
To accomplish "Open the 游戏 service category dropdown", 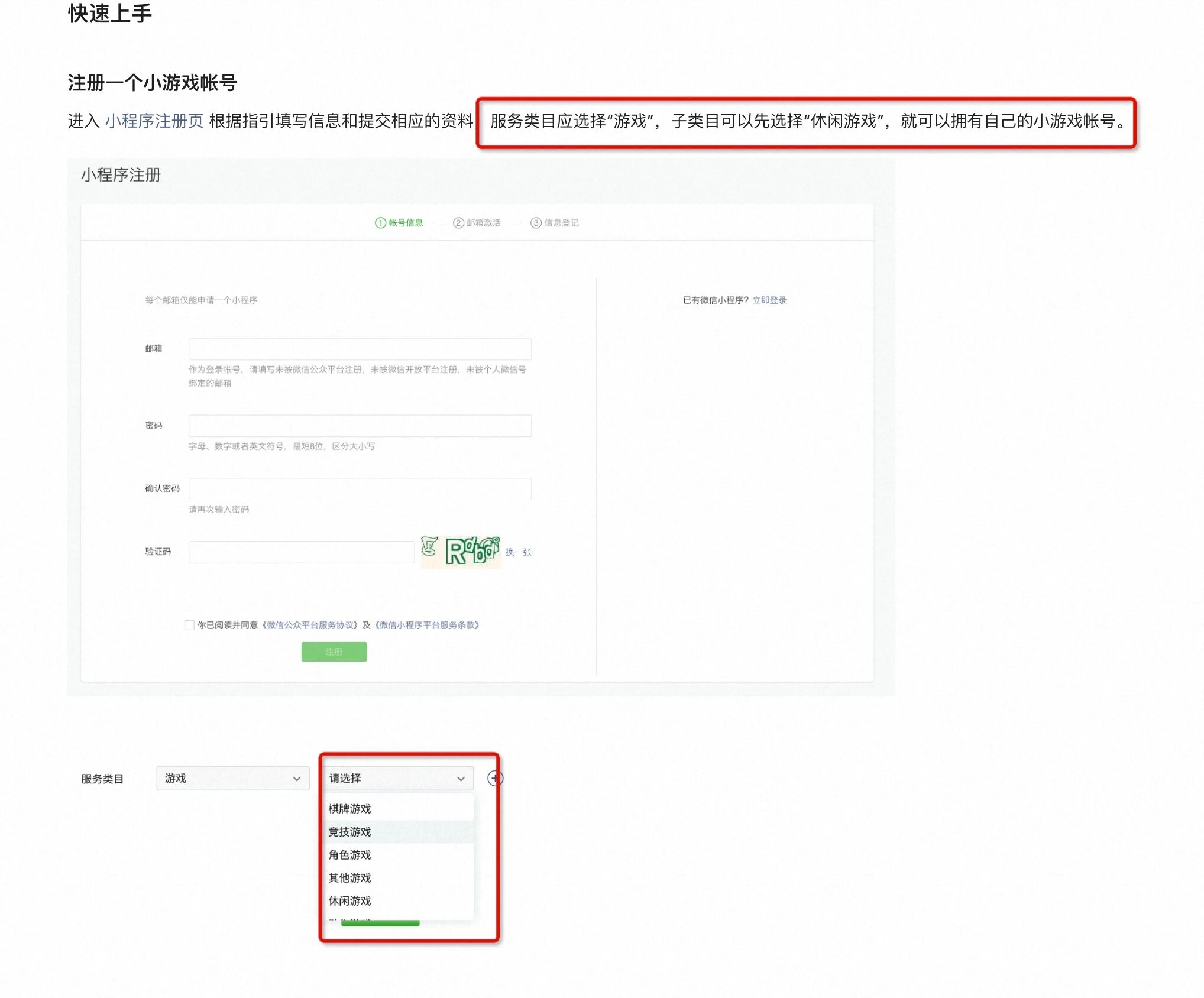I will pos(232,778).
